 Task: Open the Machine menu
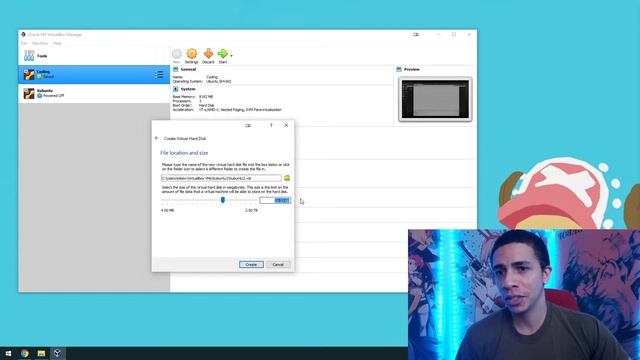point(40,43)
